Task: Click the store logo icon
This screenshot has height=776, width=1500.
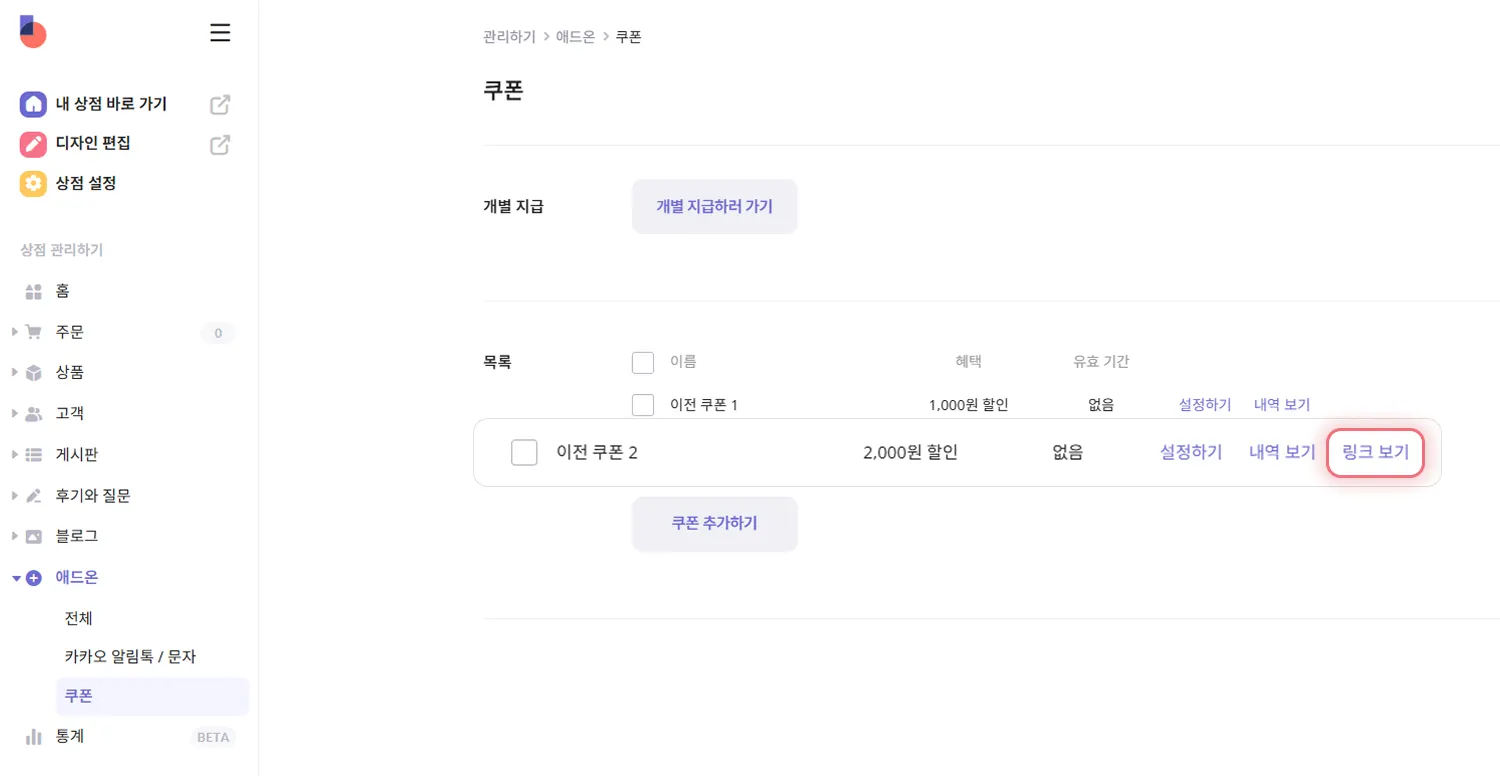Action: click(x=33, y=32)
